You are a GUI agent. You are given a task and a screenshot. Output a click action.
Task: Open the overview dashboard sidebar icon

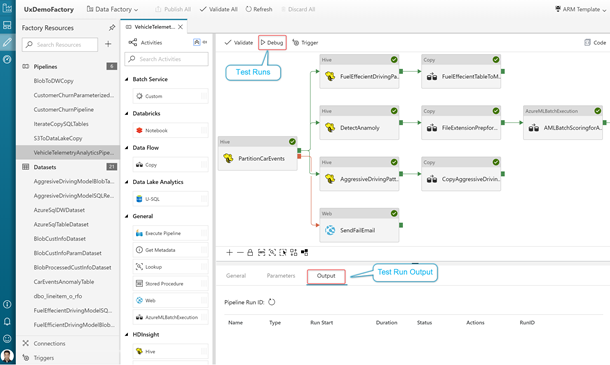(x=7, y=25)
